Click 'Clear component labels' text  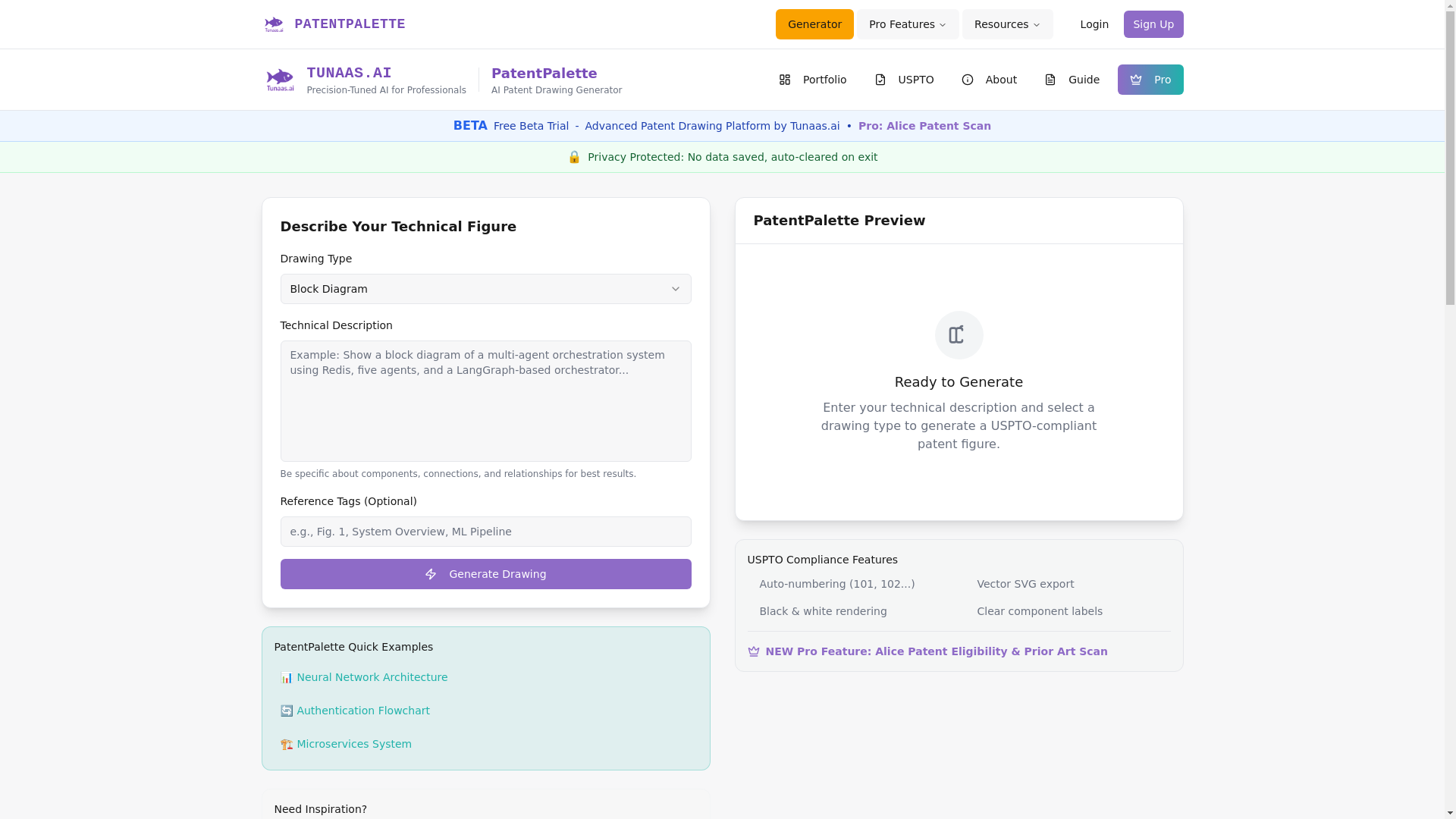click(1040, 611)
